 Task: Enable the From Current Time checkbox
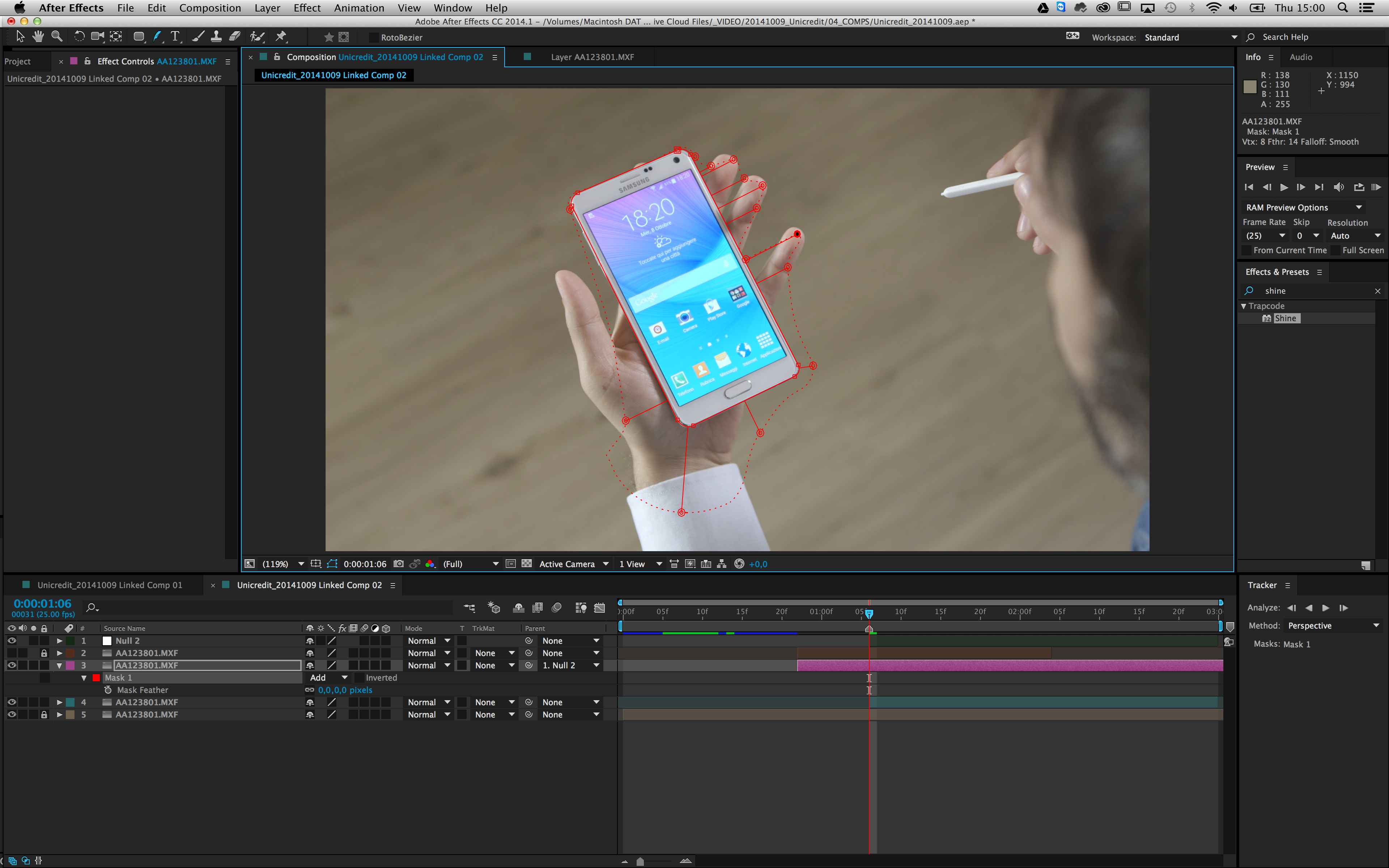(x=1246, y=250)
